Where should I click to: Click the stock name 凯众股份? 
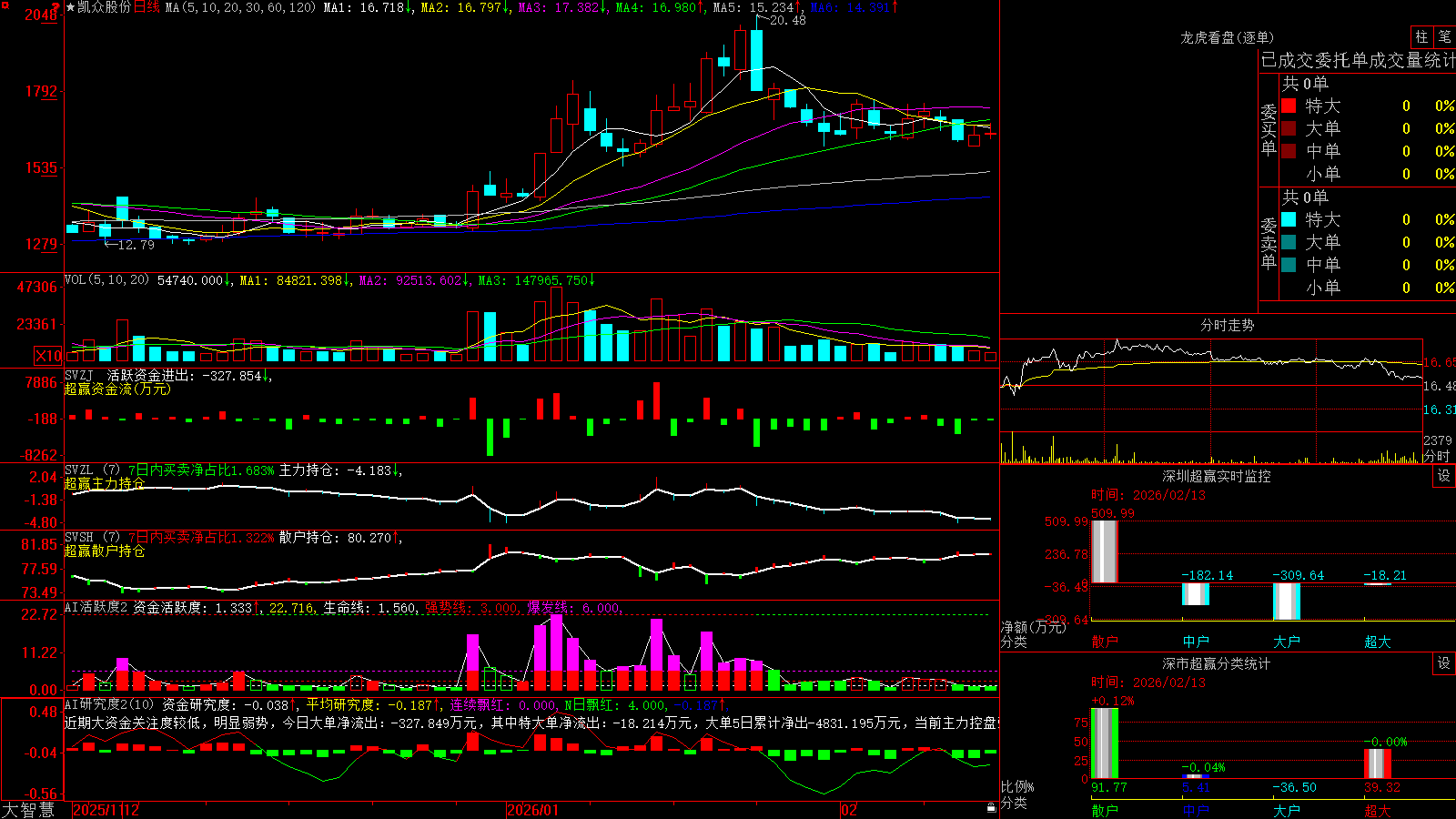pyautogui.click(x=105, y=7)
